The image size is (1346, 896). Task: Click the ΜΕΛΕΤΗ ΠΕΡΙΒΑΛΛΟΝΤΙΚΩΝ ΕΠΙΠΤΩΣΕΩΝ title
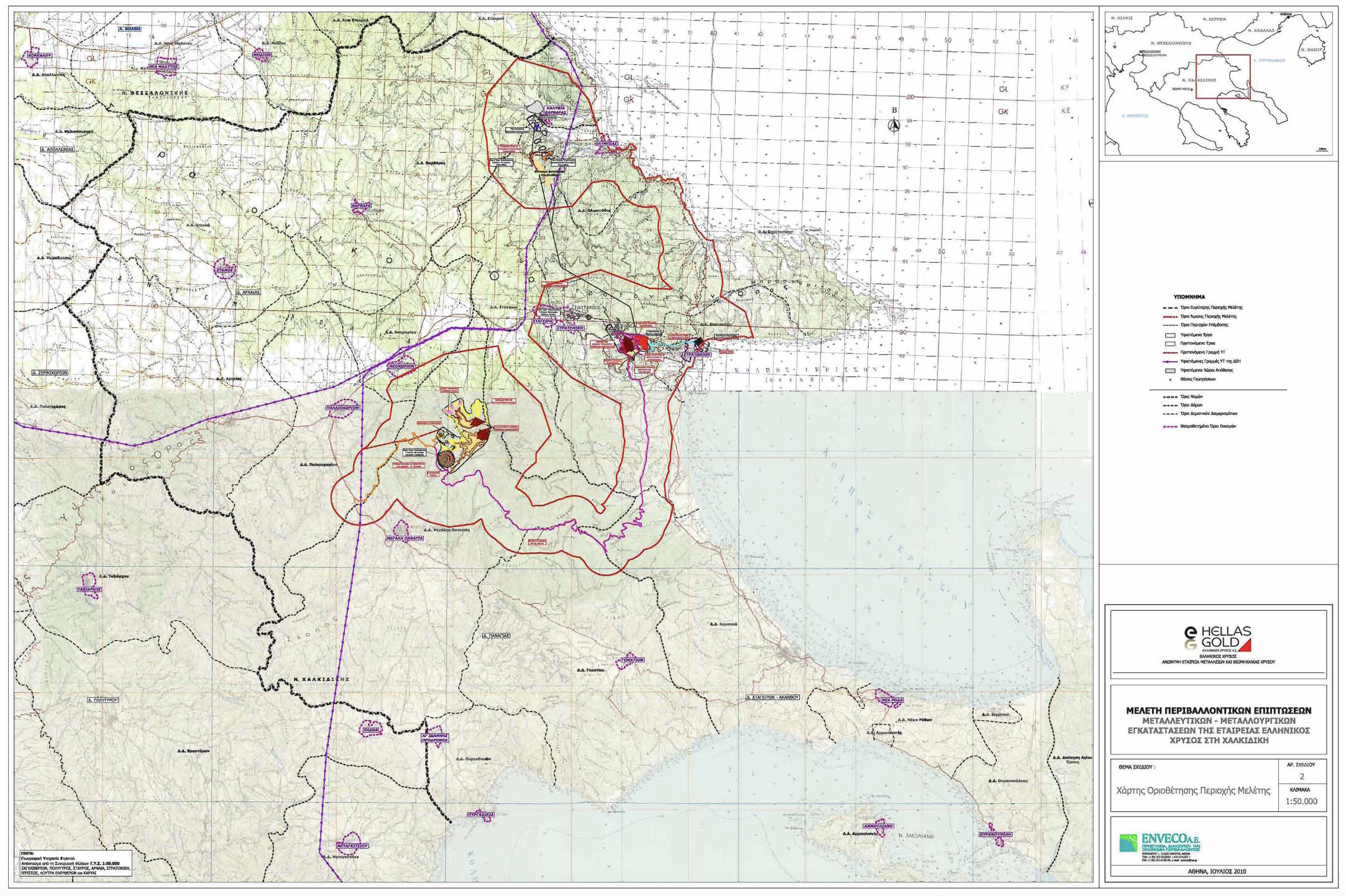coord(1218,710)
